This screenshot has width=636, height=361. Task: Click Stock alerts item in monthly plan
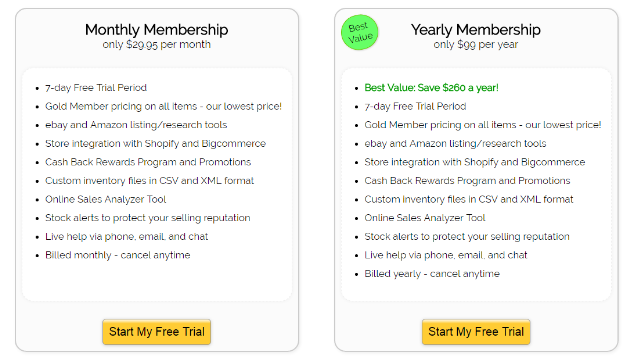[148, 218]
